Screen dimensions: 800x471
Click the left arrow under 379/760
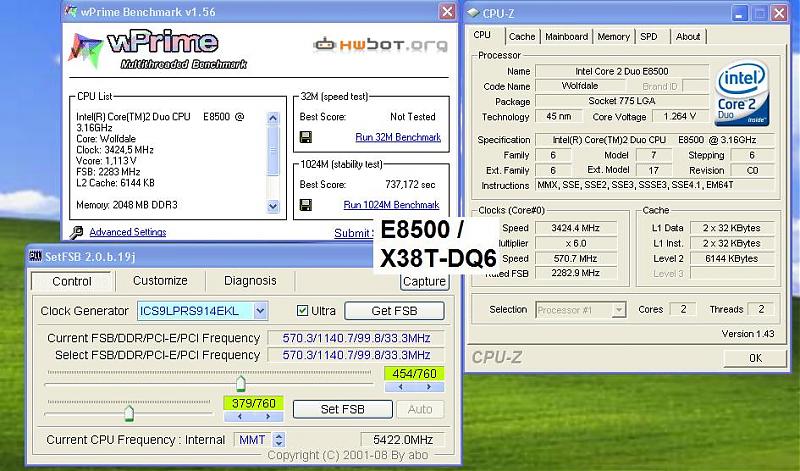click(x=240, y=416)
